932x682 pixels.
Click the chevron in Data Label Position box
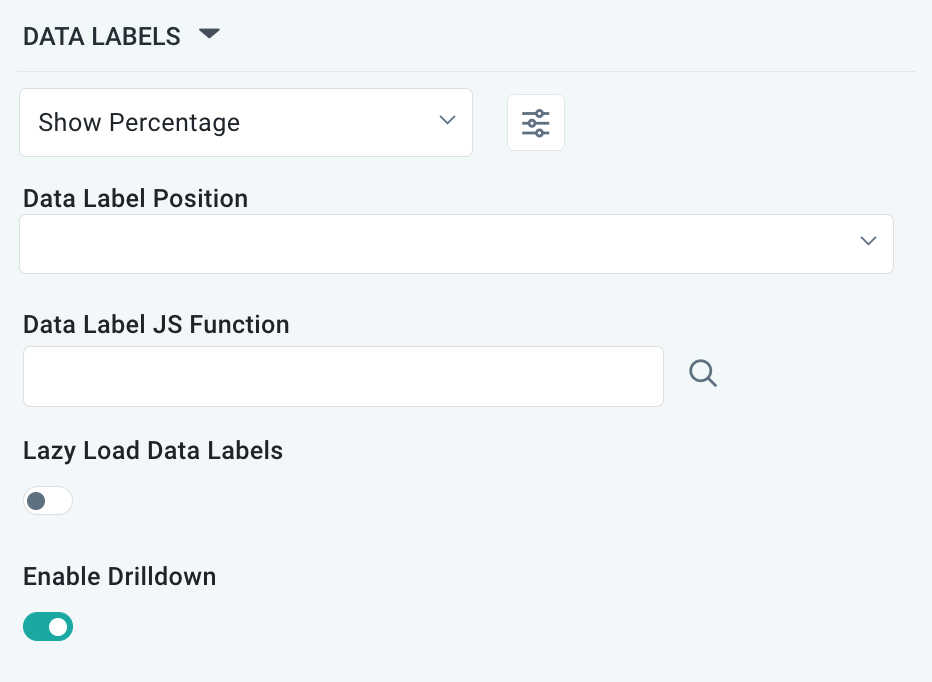coord(868,242)
